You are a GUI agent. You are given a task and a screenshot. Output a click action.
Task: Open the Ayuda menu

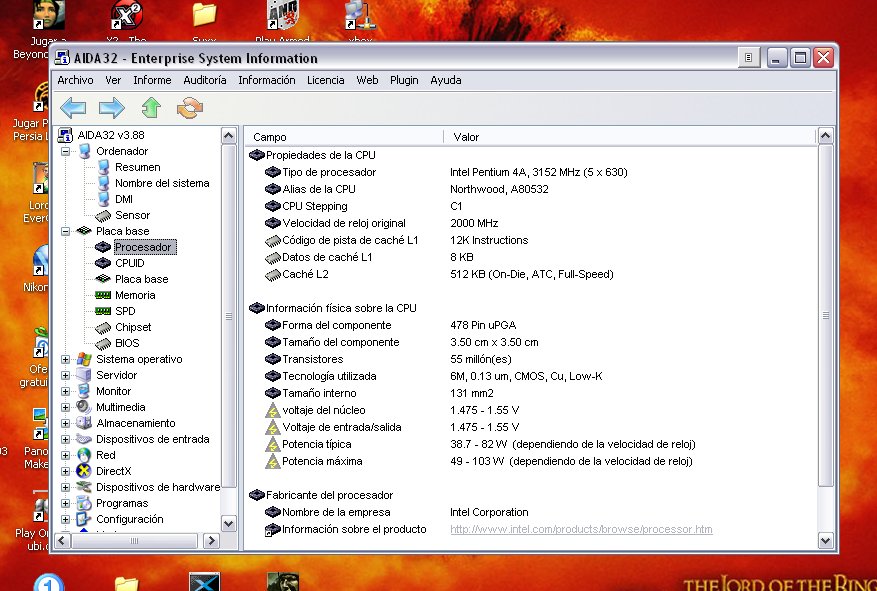[x=446, y=80]
